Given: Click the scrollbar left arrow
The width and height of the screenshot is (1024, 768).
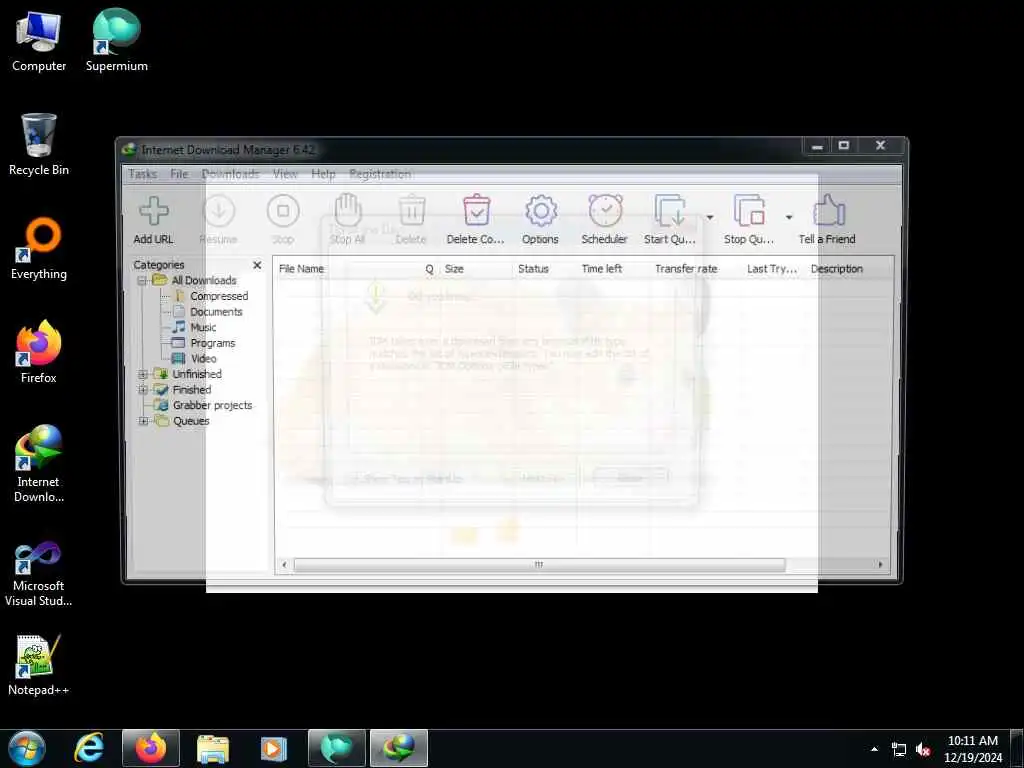Looking at the screenshot, I should [284, 565].
